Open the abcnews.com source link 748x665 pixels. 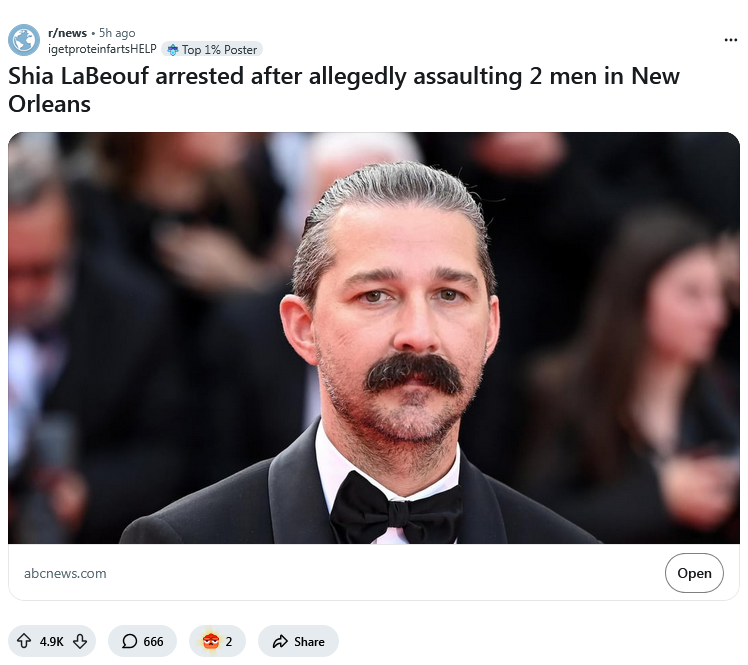point(65,573)
